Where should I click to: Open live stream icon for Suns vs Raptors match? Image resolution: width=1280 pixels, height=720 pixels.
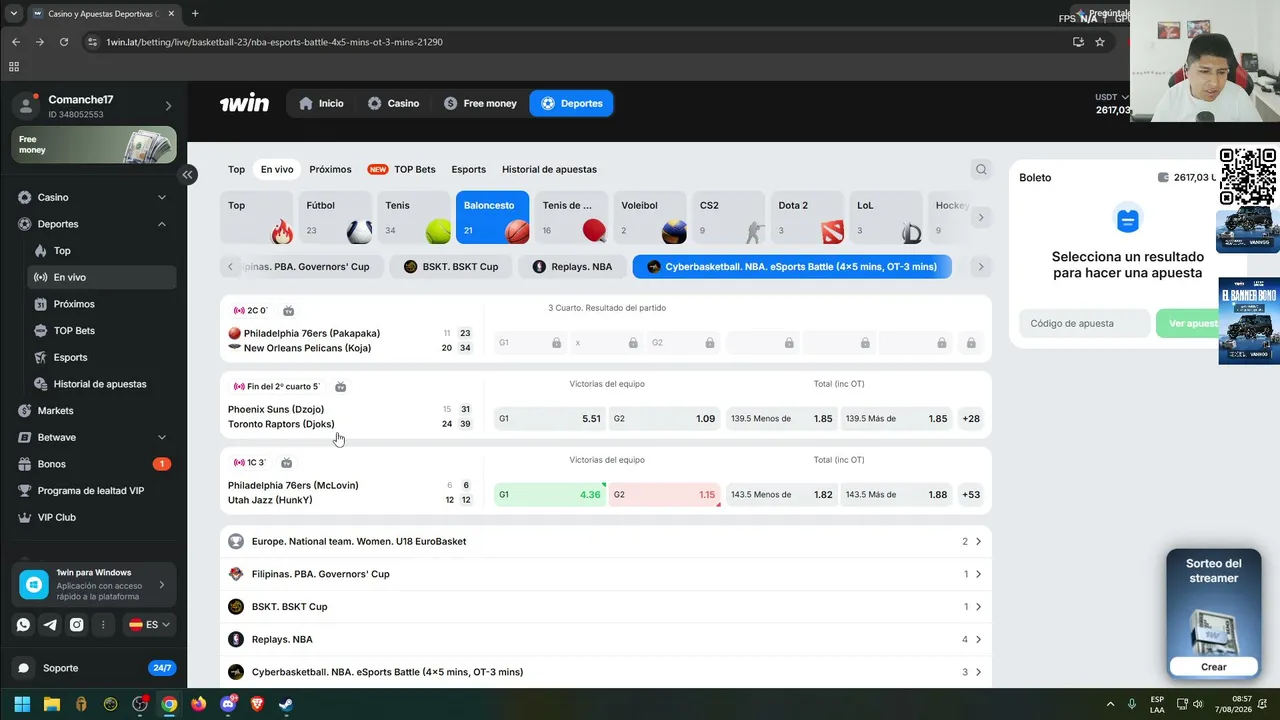pos(341,387)
